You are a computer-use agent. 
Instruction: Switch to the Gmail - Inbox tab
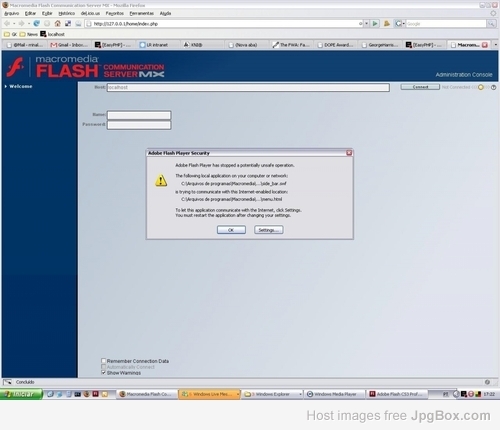coord(69,45)
